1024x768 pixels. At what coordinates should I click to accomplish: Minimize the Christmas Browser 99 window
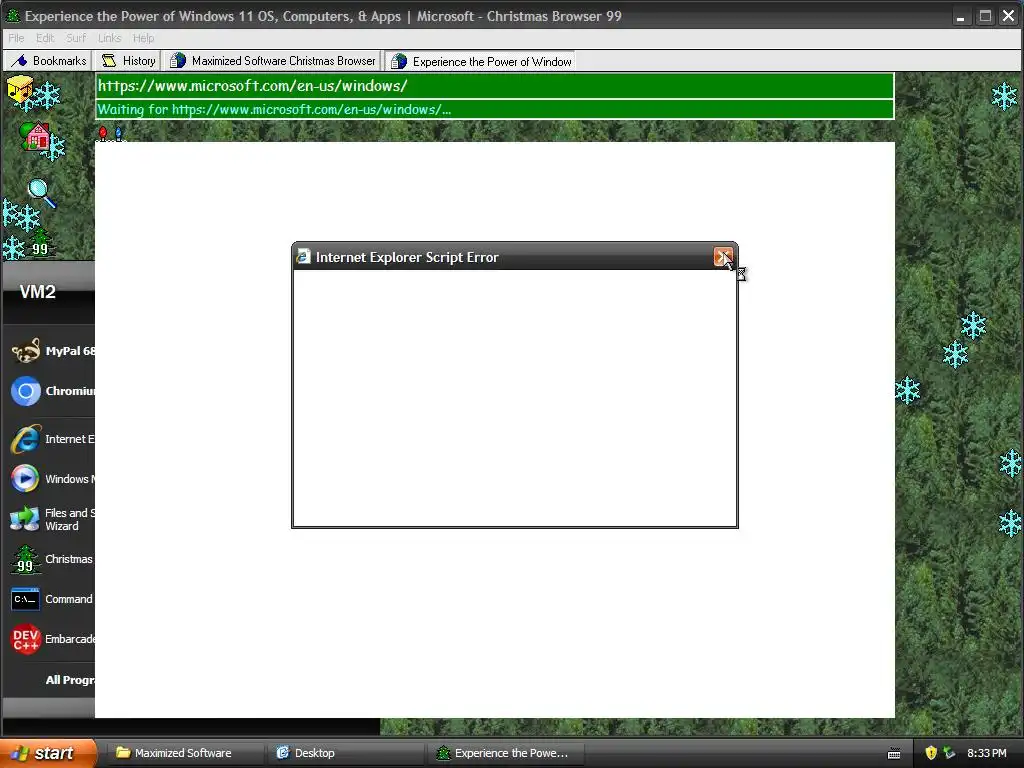click(960, 16)
